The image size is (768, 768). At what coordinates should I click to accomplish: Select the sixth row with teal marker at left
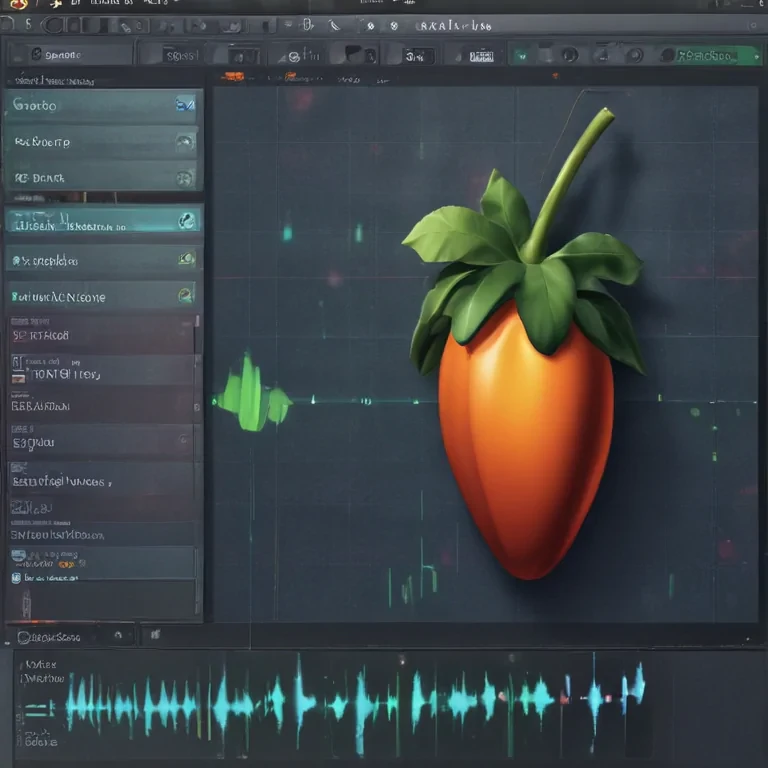(103, 296)
